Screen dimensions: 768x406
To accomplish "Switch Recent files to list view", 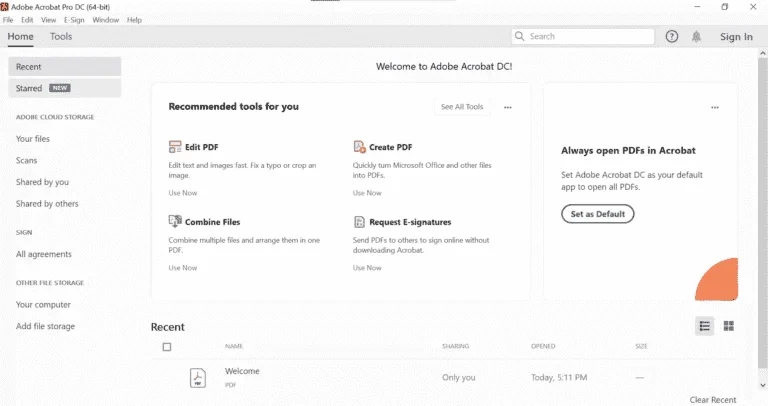I will 704,326.
